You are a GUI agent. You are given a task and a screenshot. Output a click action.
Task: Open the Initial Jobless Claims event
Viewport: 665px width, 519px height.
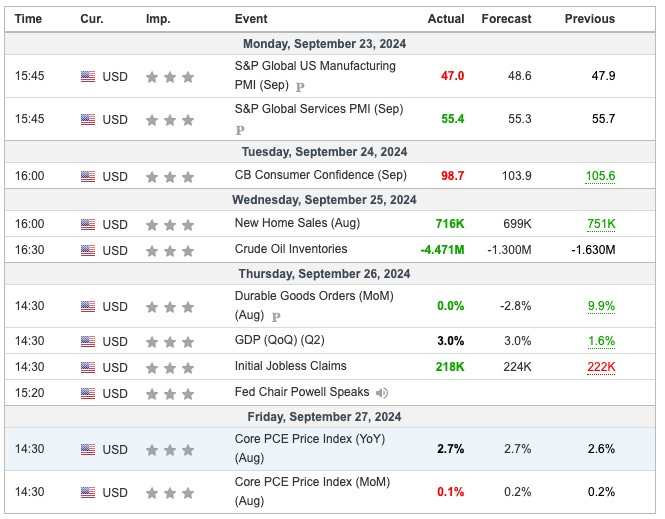[291, 366]
